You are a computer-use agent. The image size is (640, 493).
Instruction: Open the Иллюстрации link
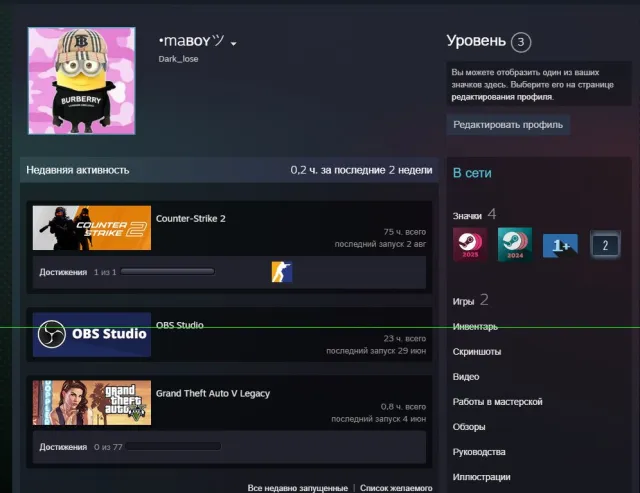pos(482,477)
